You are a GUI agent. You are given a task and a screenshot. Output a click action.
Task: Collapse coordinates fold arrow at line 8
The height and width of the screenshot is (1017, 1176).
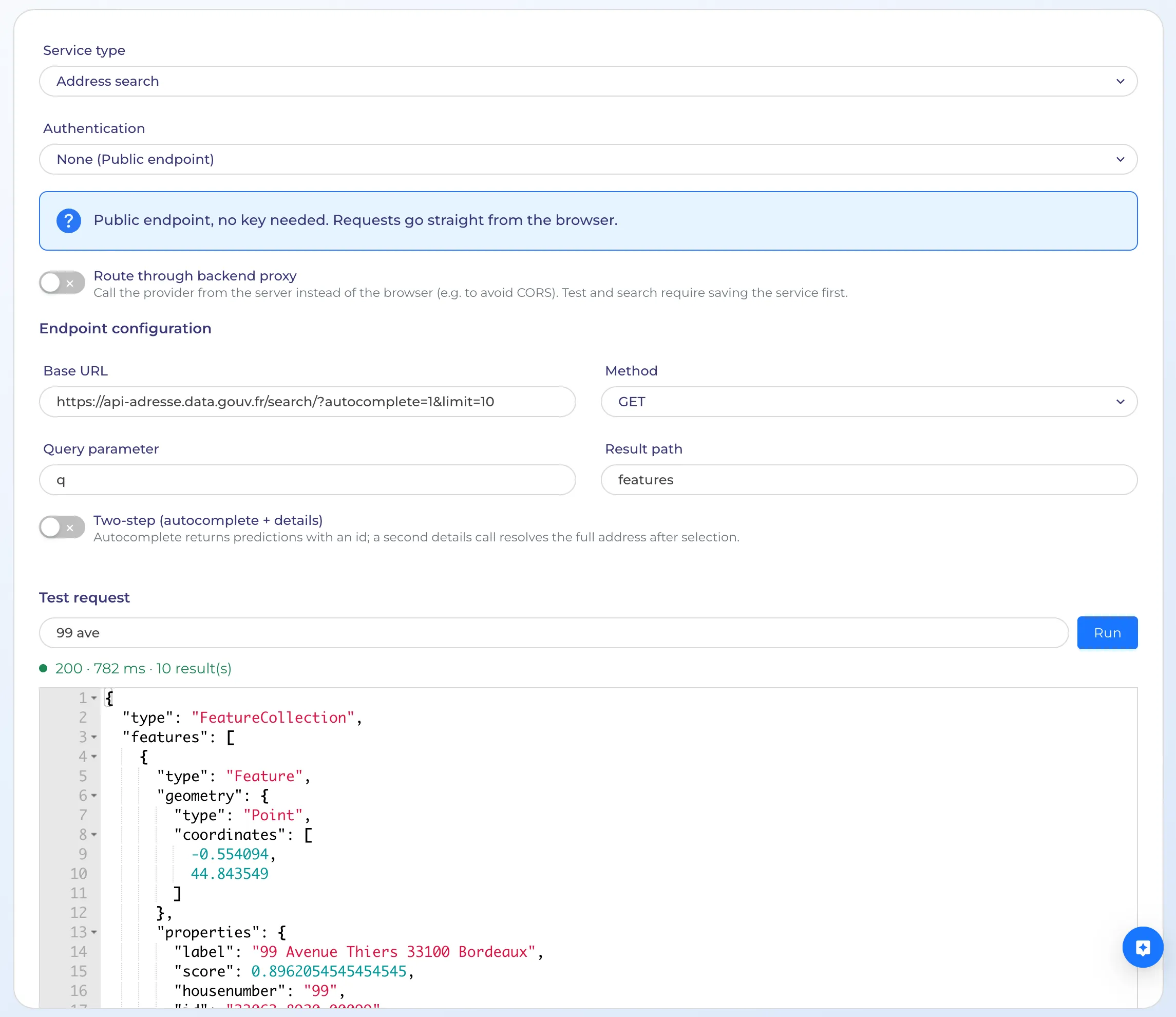(x=94, y=835)
